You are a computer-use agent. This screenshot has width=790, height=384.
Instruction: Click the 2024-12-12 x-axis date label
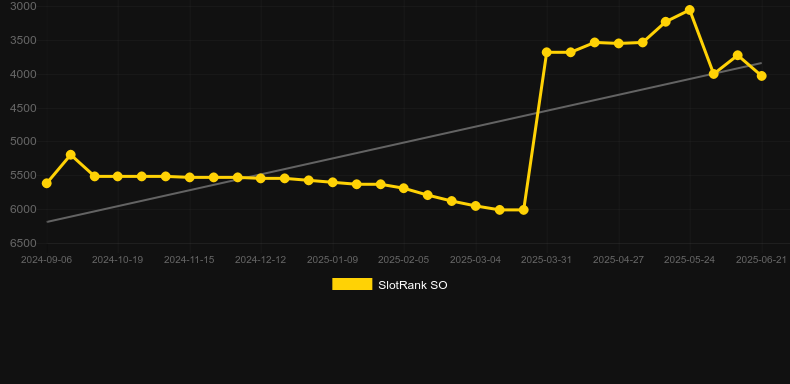tap(260, 260)
